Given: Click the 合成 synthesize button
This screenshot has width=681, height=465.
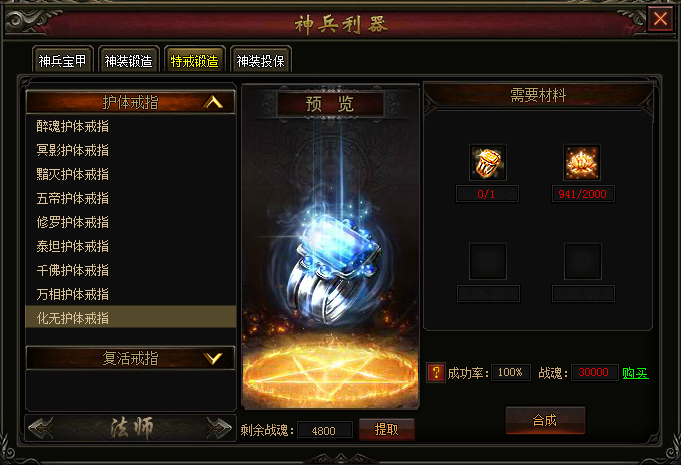Looking at the screenshot, I should coord(545,420).
